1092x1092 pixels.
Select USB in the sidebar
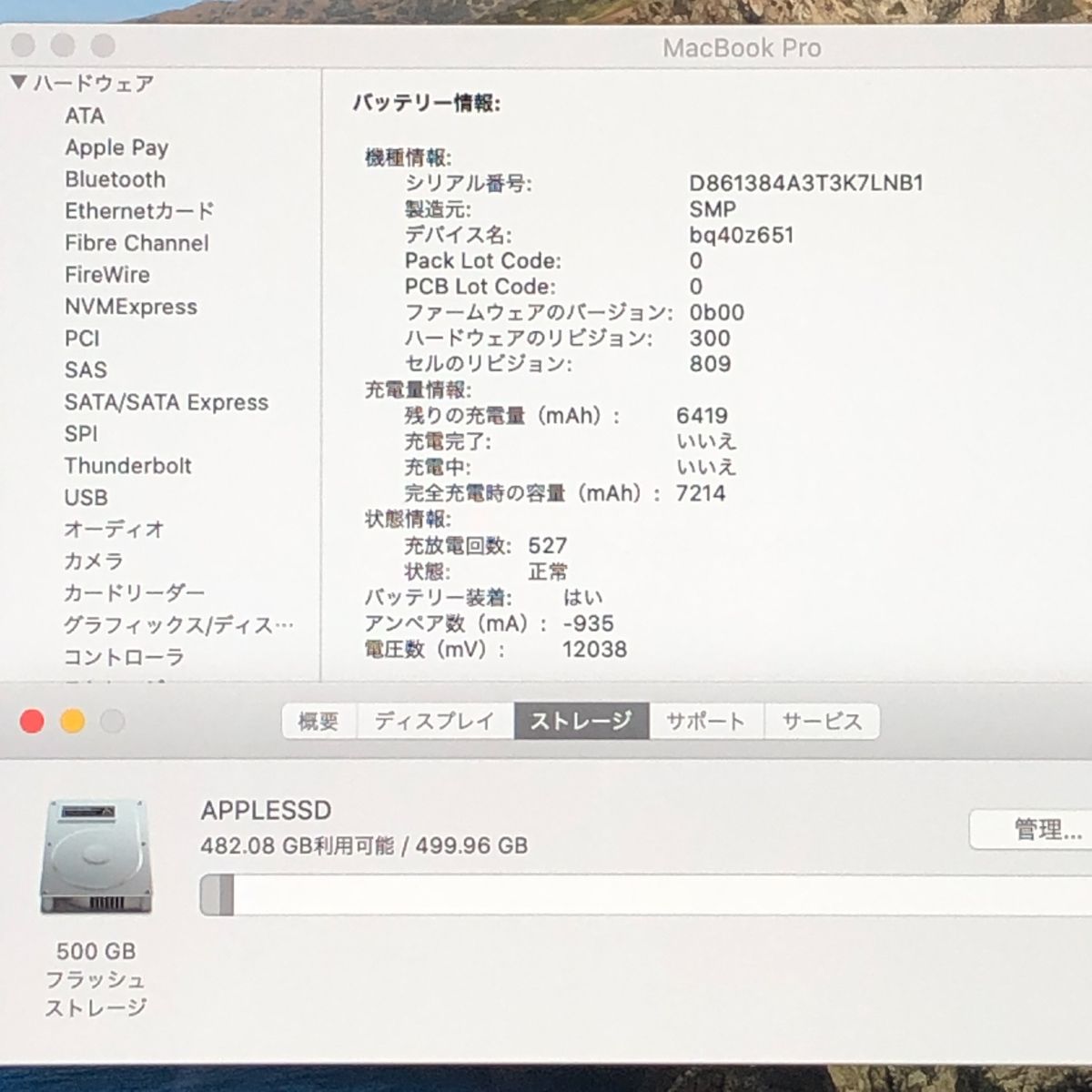[x=86, y=498]
